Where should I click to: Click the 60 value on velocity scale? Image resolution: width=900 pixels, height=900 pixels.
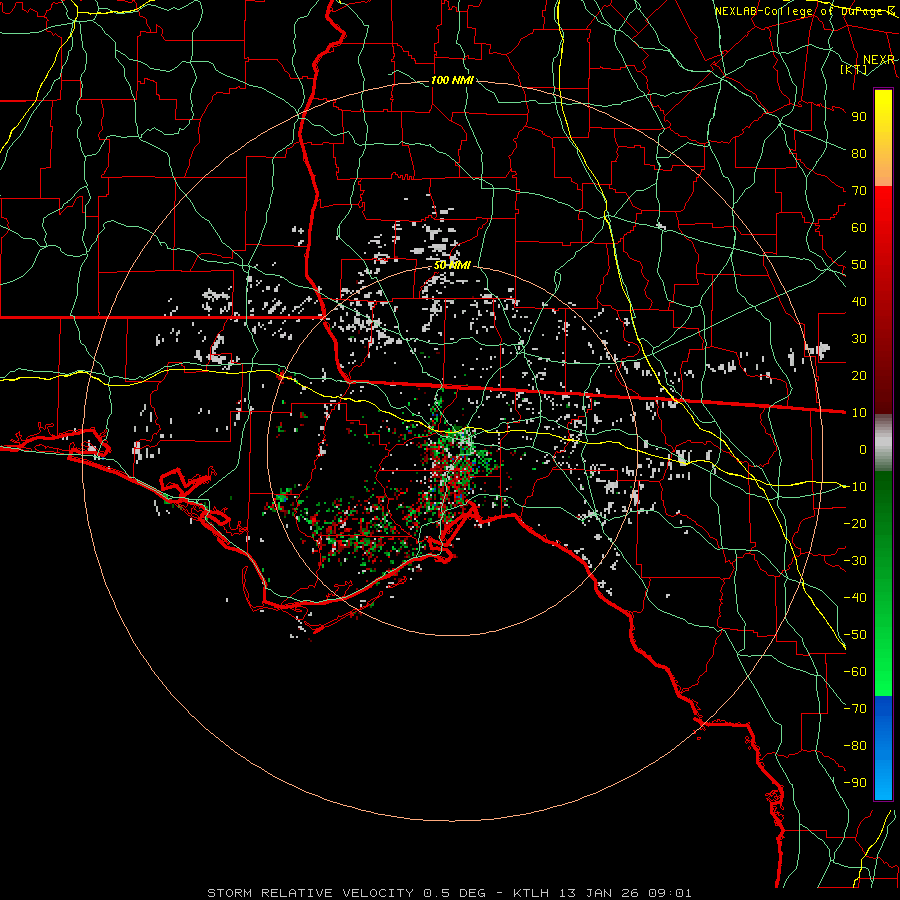tap(859, 228)
